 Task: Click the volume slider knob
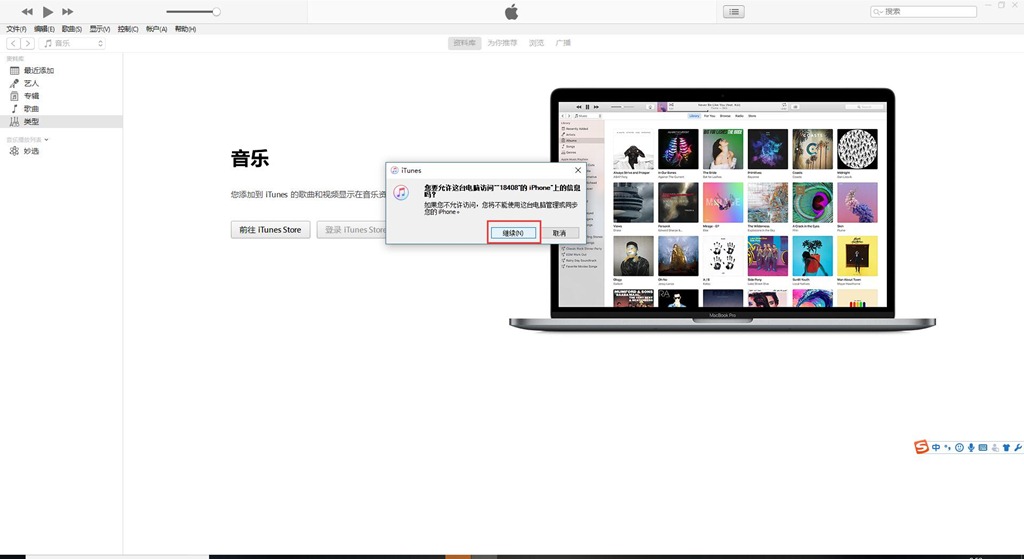[216, 12]
